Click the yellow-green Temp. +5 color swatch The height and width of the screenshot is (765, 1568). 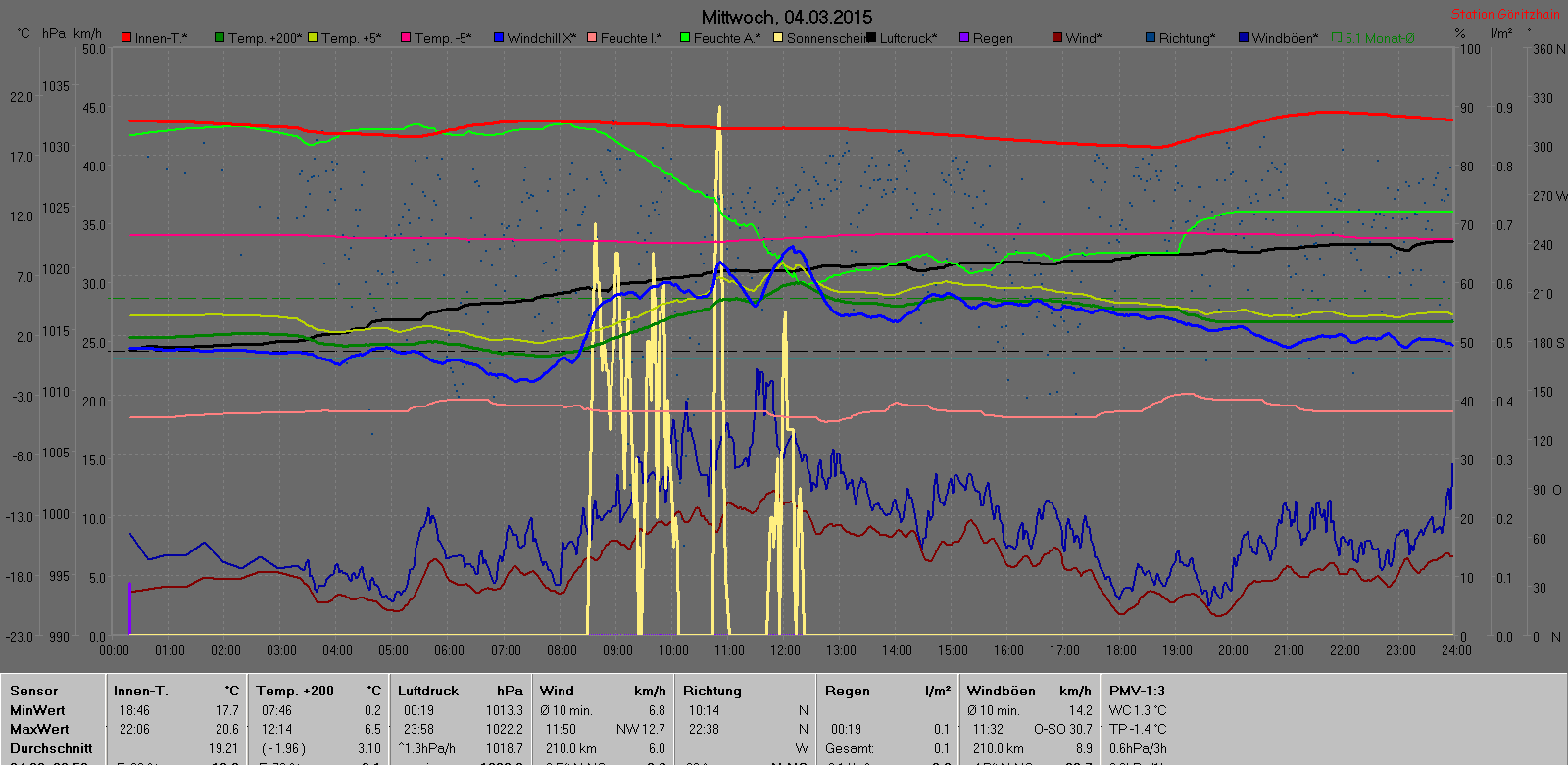(313, 38)
